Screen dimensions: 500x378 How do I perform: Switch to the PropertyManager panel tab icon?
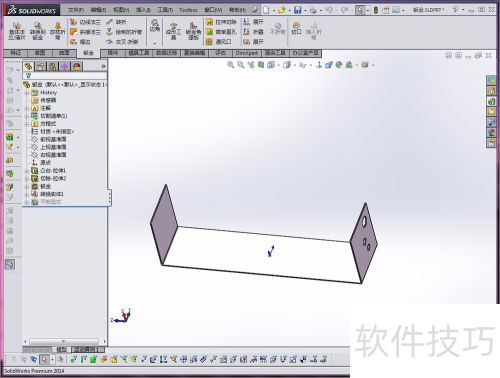pyautogui.click(x=40, y=67)
